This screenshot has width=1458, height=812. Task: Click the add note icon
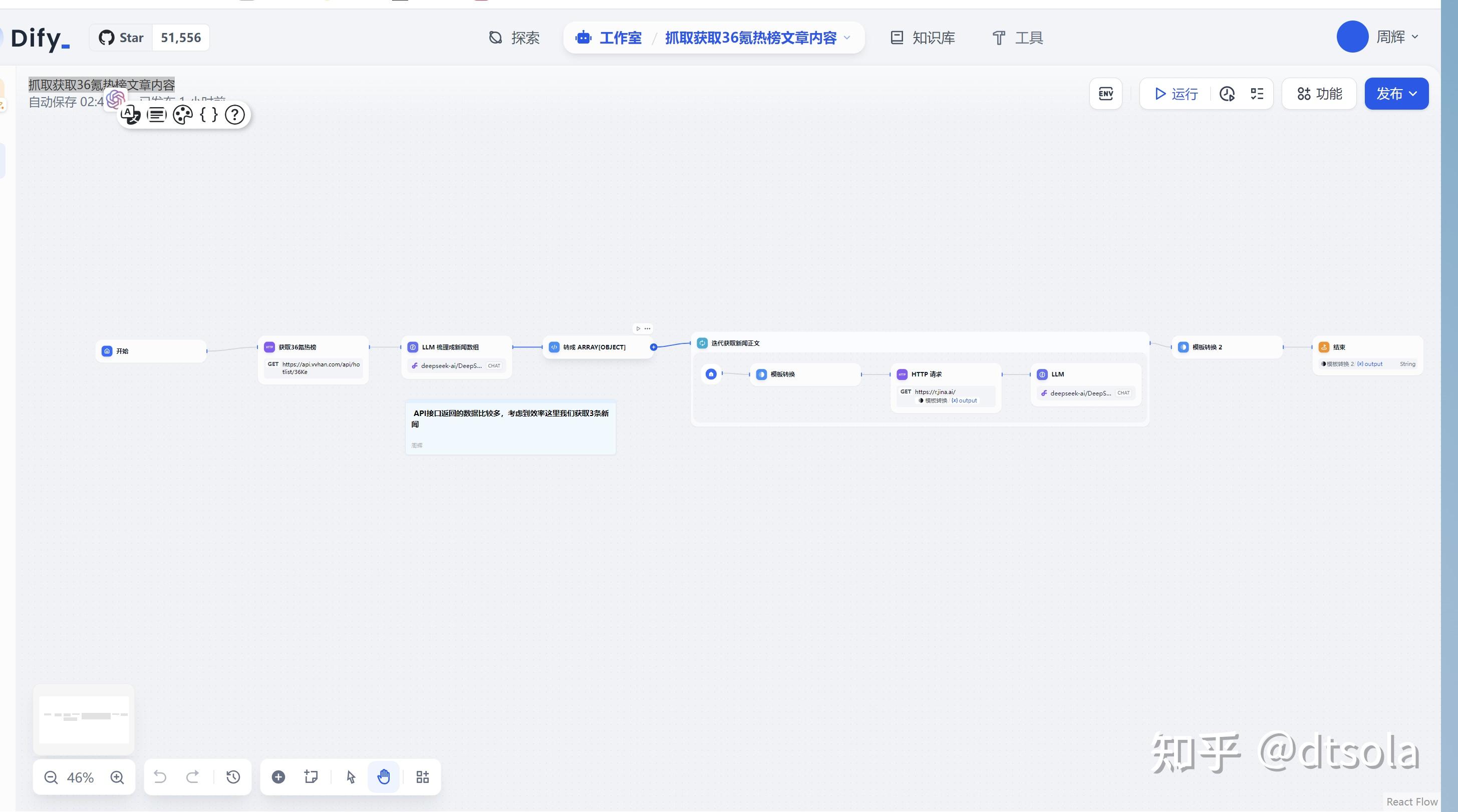[311, 777]
